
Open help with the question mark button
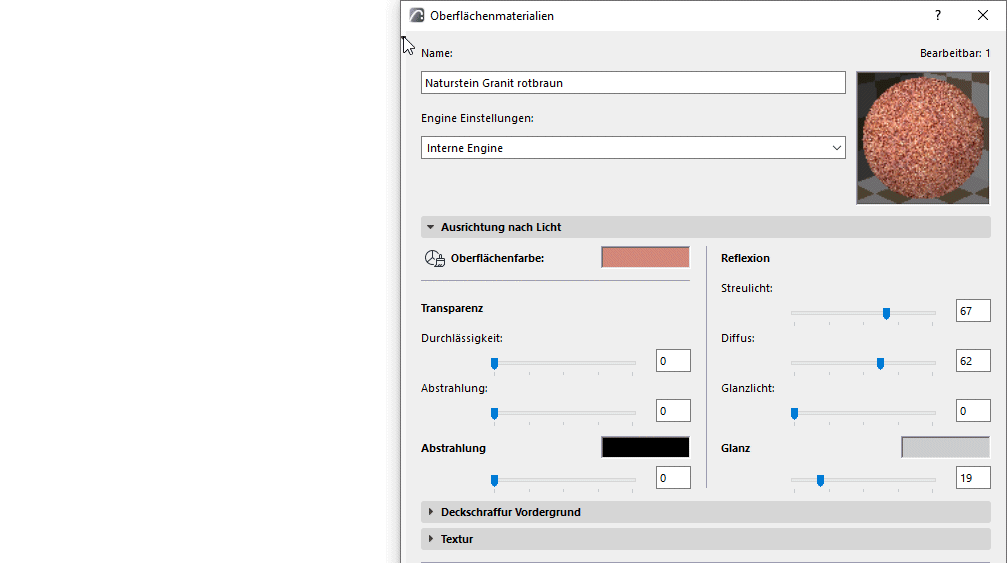(x=938, y=15)
